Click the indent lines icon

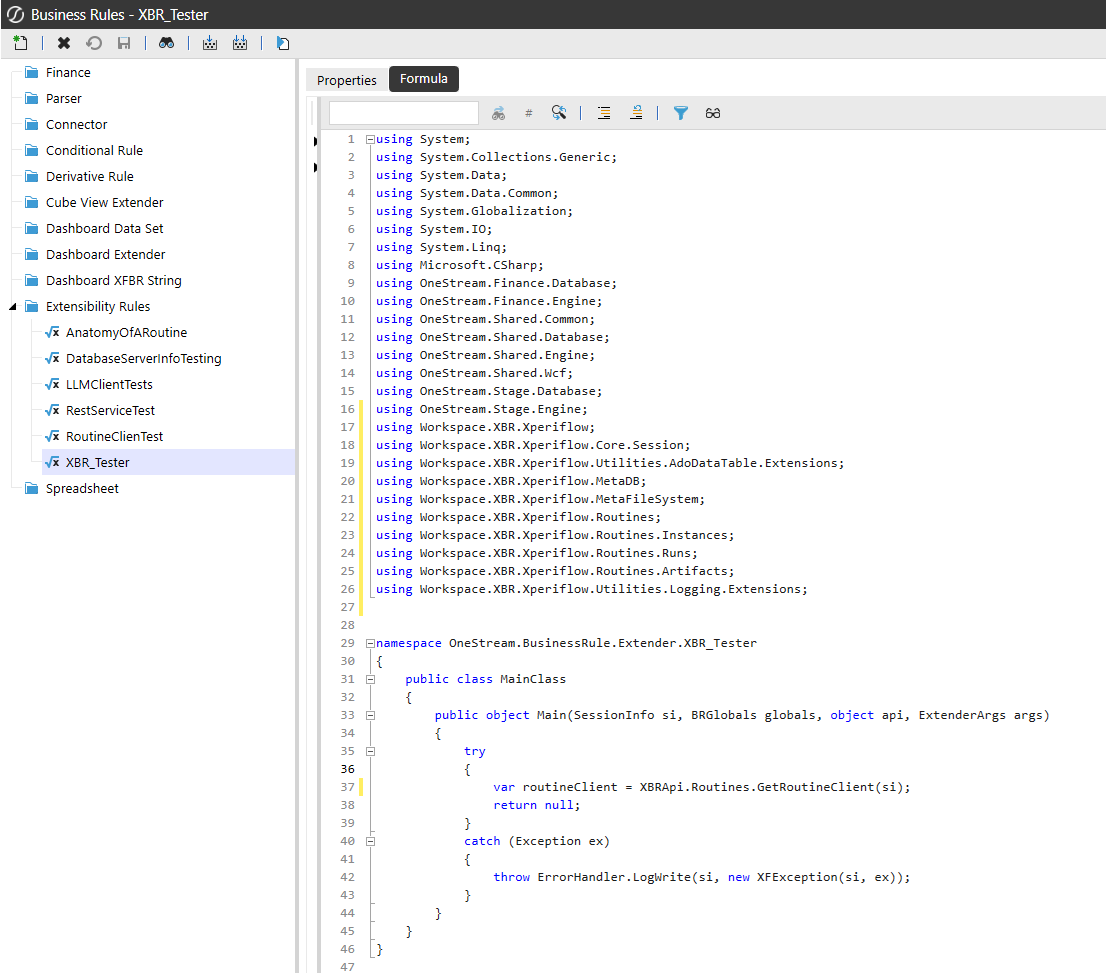tap(604, 113)
